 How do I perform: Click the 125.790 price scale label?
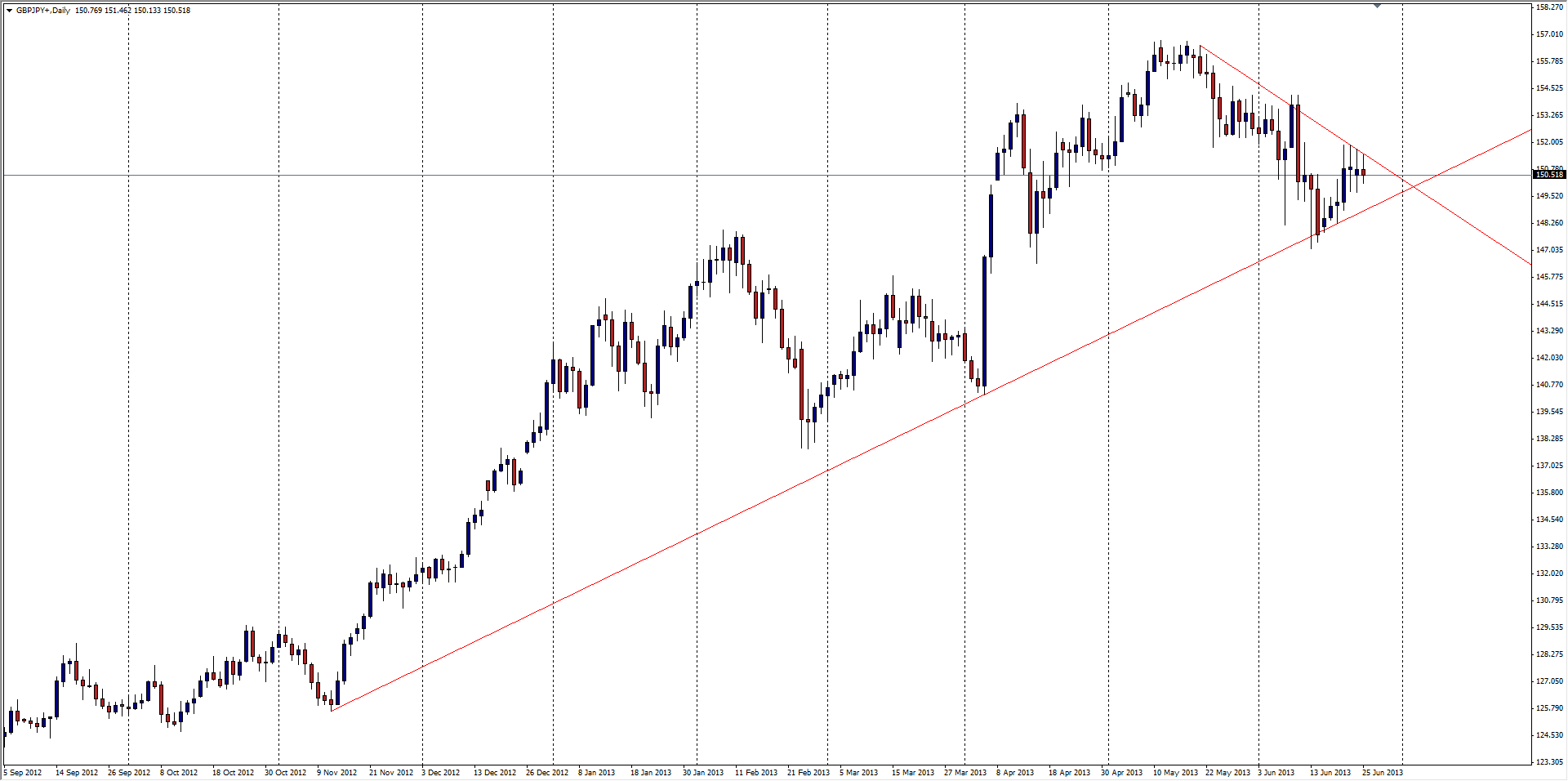click(x=1549, y=708)
